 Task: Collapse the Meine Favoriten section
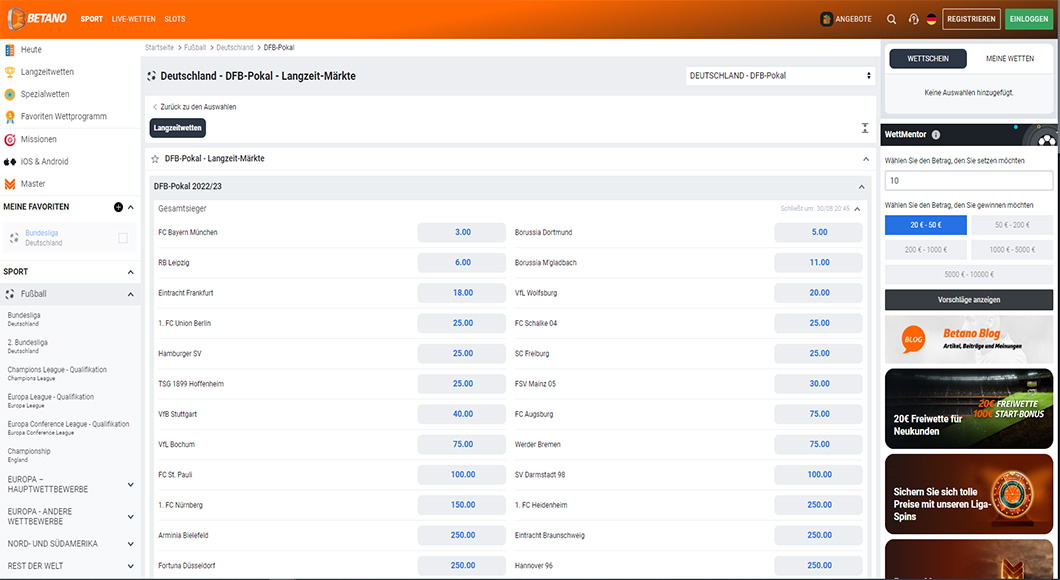tap(130, 207)
